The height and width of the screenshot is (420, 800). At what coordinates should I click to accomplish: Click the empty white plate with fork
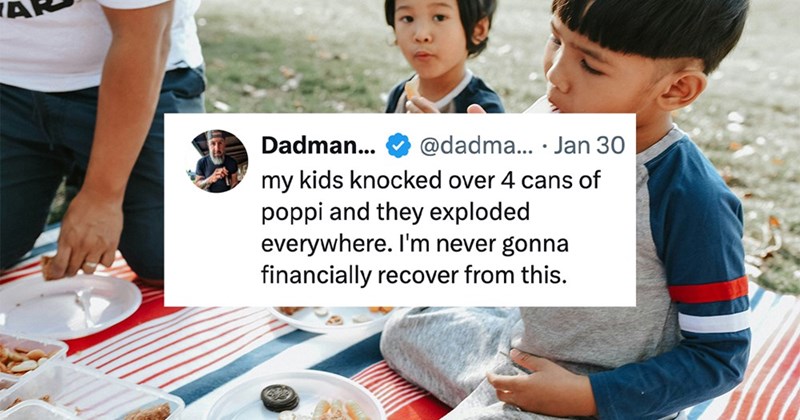coord(69,306)
